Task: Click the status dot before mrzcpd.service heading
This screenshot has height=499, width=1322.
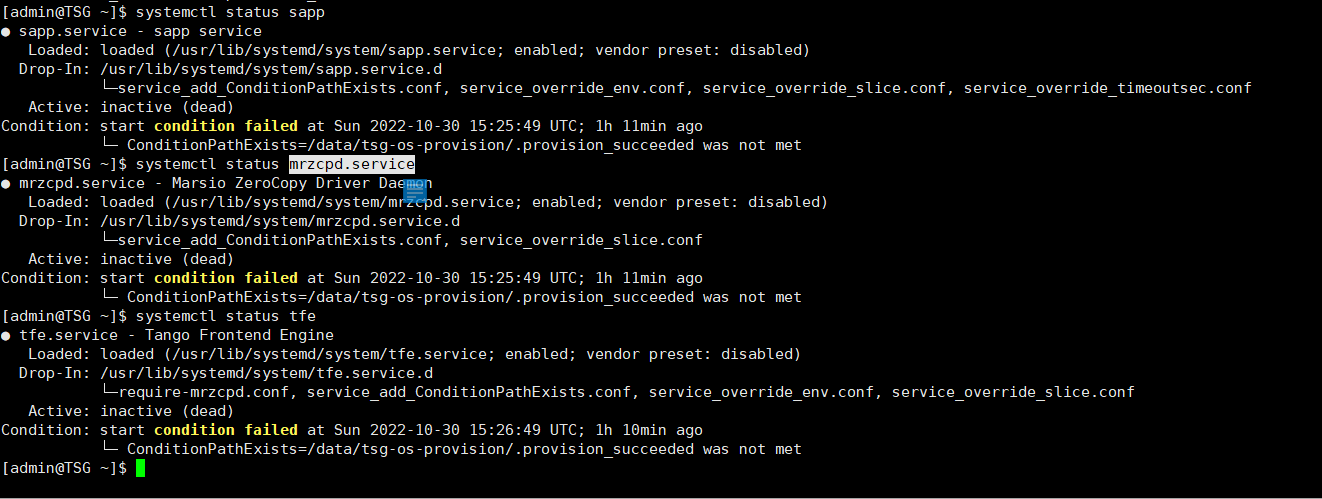Action: (7, 183)
